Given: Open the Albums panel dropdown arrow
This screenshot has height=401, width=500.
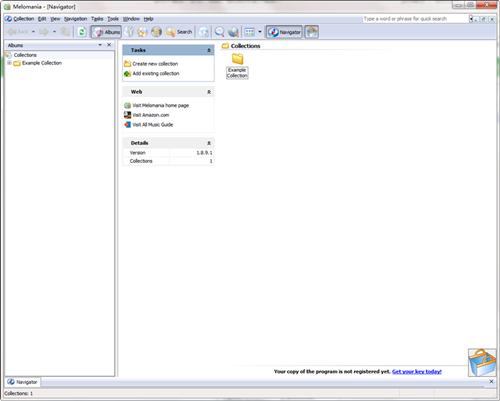Looking at the screenshot, I should 100,45.
